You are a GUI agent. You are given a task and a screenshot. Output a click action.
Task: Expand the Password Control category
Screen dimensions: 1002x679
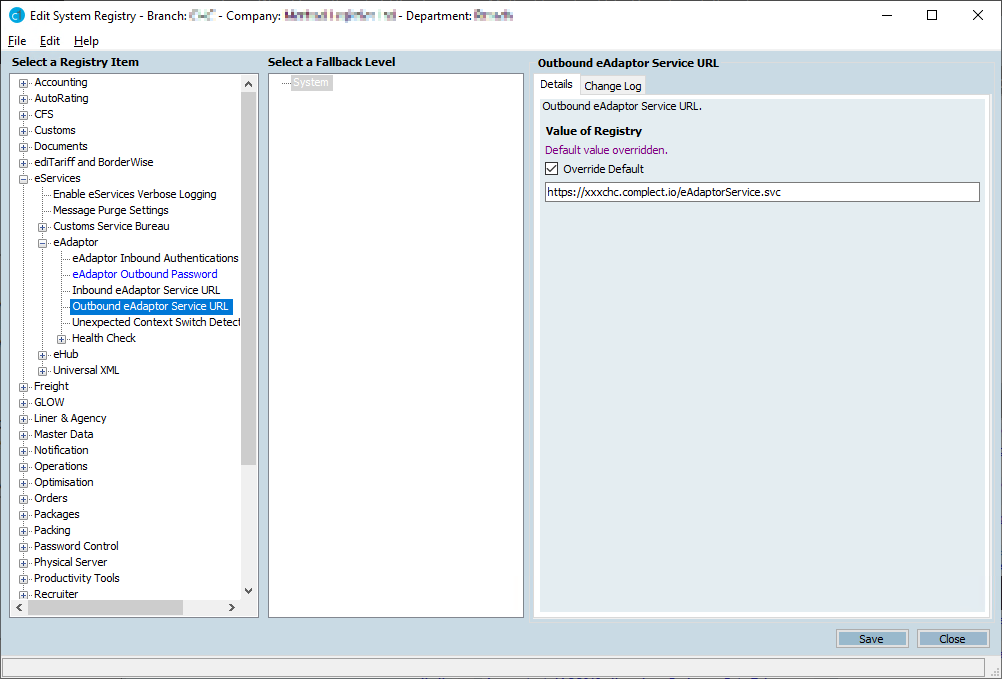(x=22, y=546)
